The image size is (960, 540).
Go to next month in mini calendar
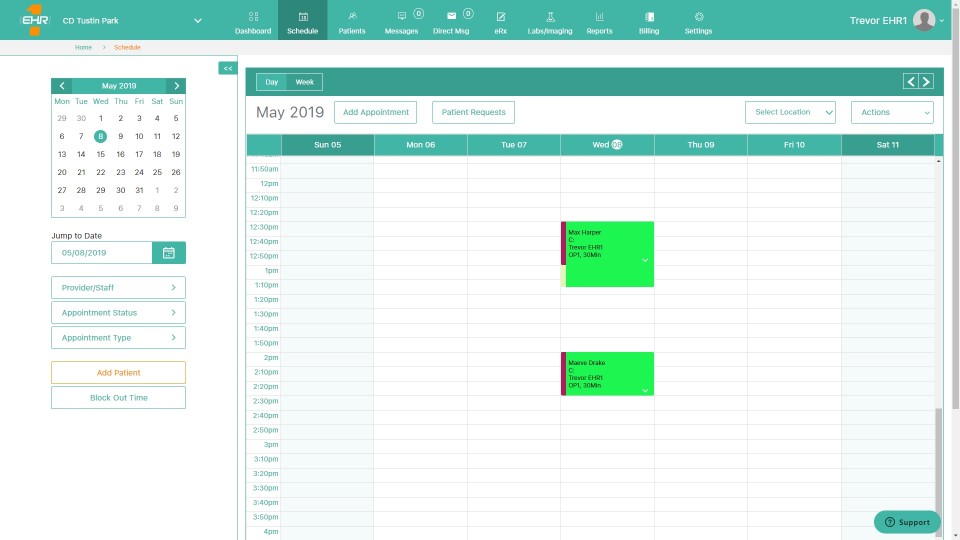point(176,86)
